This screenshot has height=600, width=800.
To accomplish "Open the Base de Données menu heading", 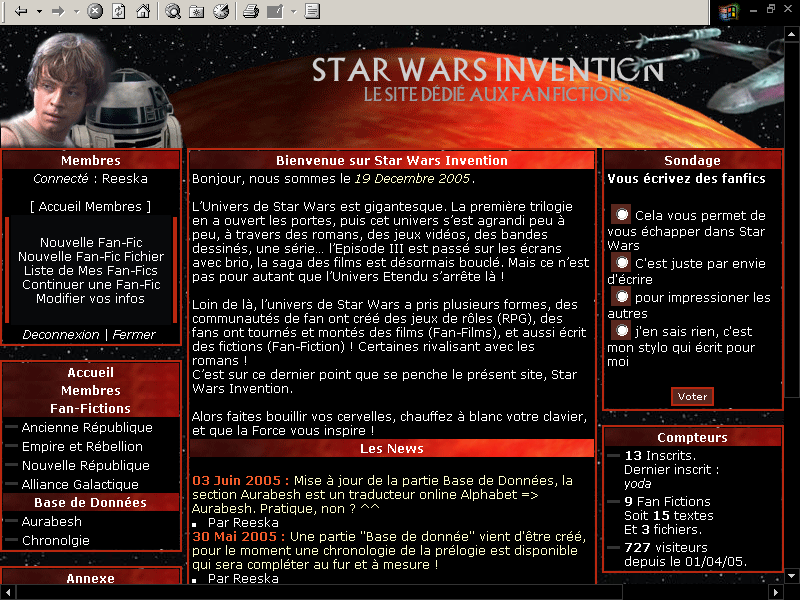I will tap(90, 503).
